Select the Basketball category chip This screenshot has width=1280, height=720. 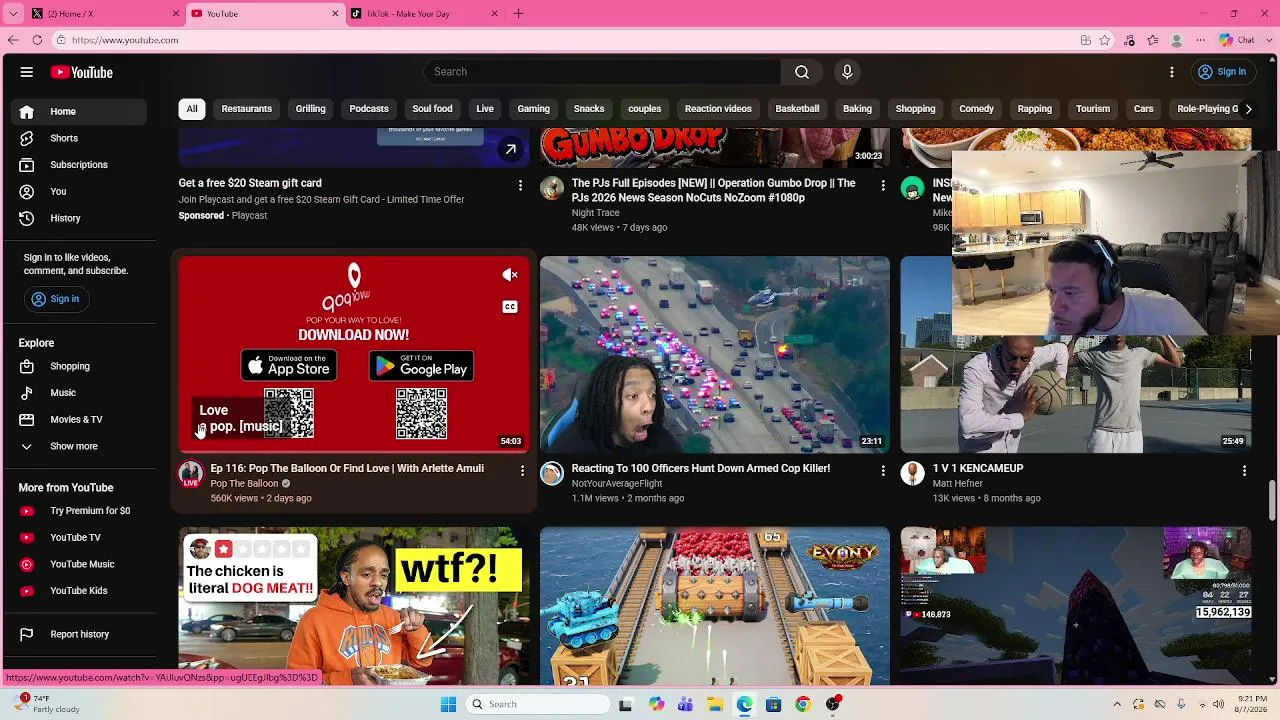click(x=797, y=109)
